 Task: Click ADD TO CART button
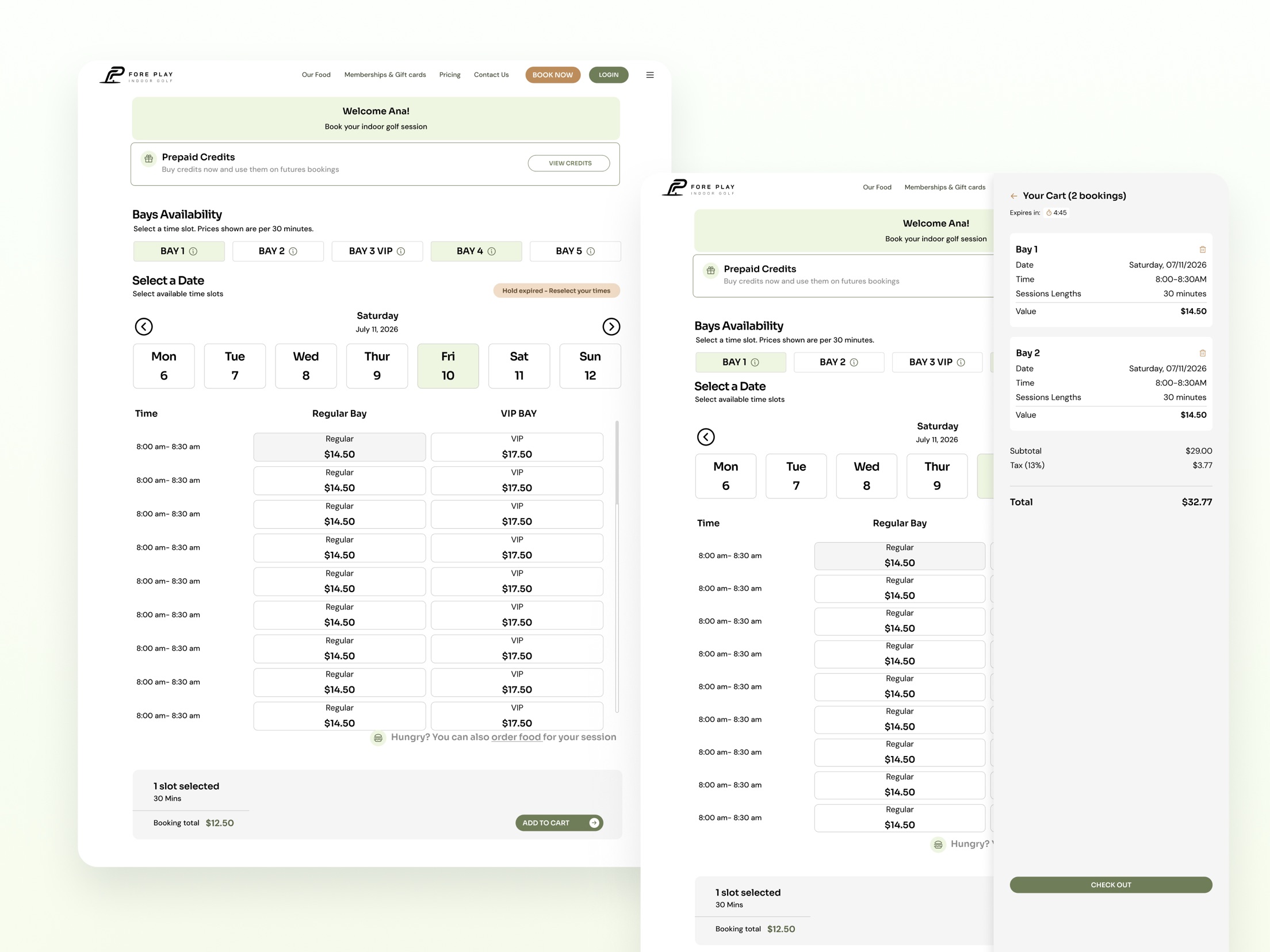click(559, 823)
